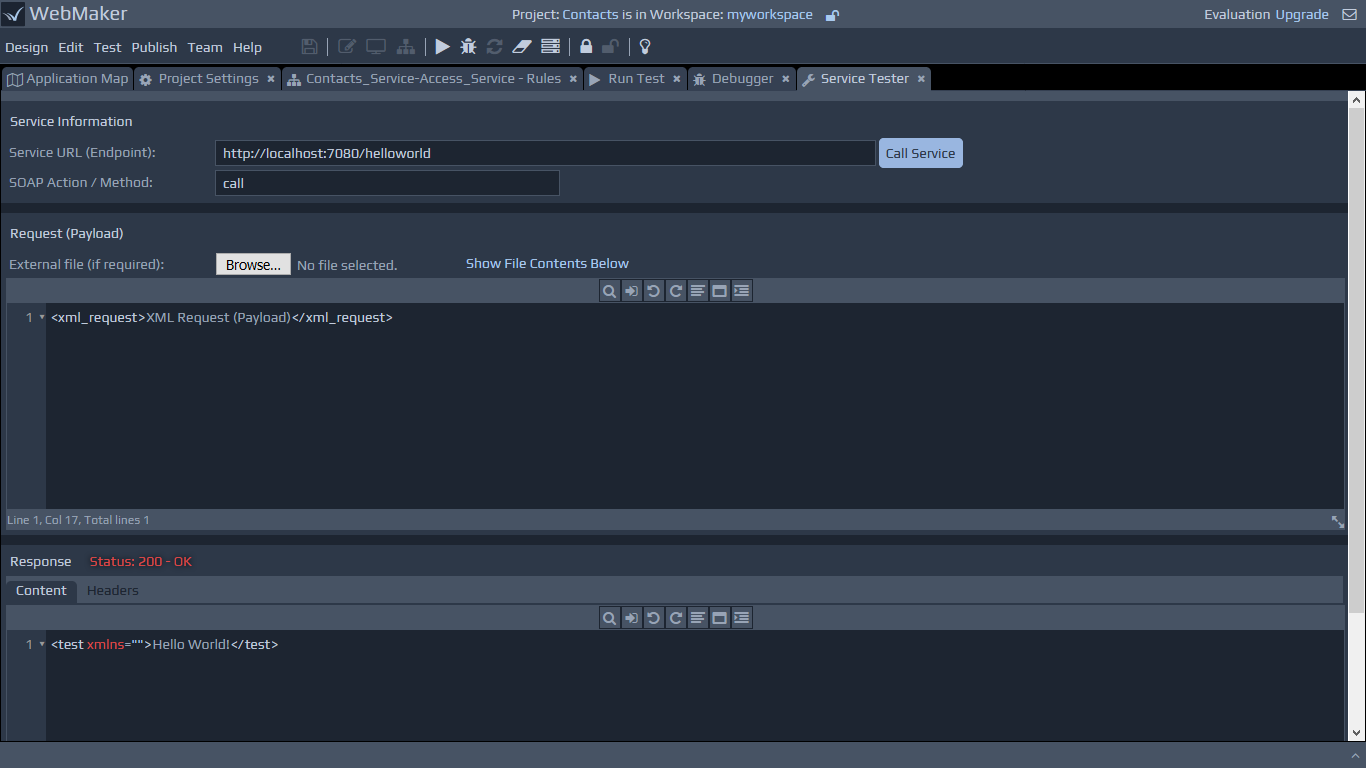Close the Debugger tab
This screenshot has height=768, width=1366.
point(786,79)
